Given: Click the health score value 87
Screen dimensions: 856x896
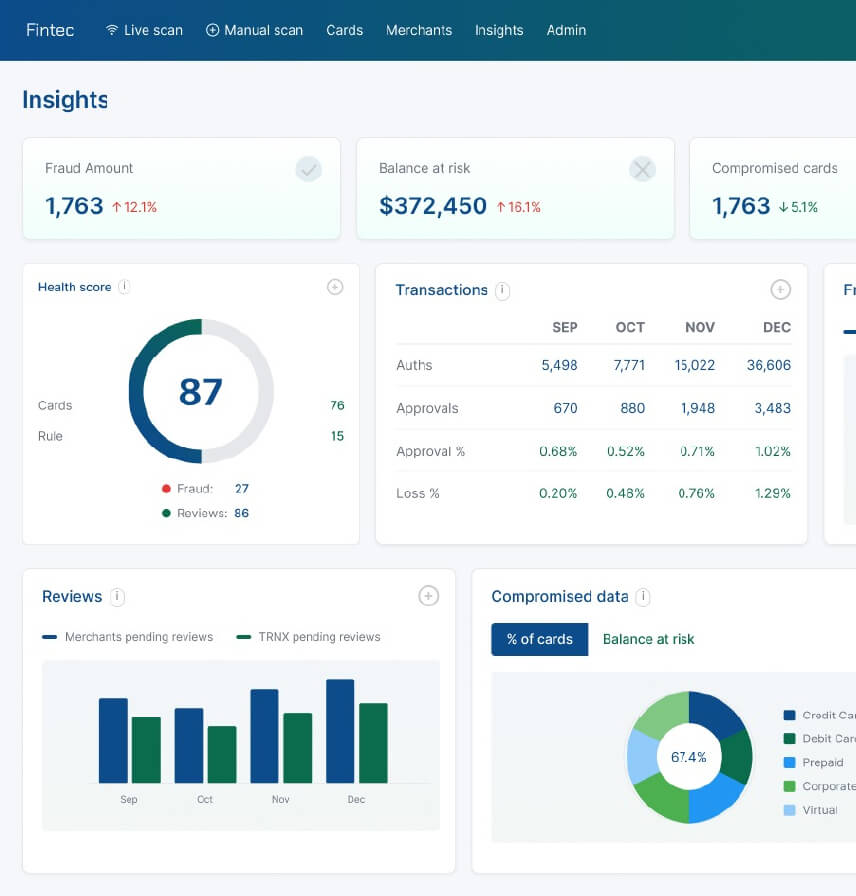Looking at the screenshot, I should [x=201, y=392].
